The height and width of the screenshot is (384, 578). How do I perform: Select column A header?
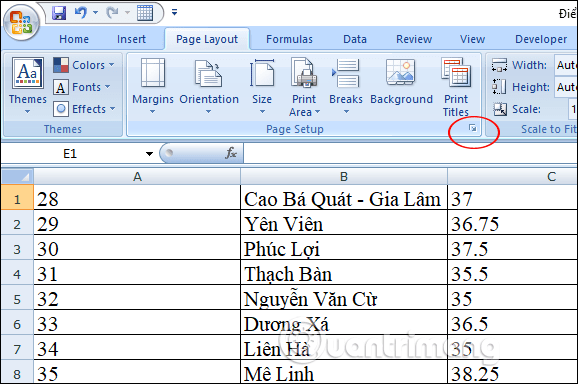137,177
